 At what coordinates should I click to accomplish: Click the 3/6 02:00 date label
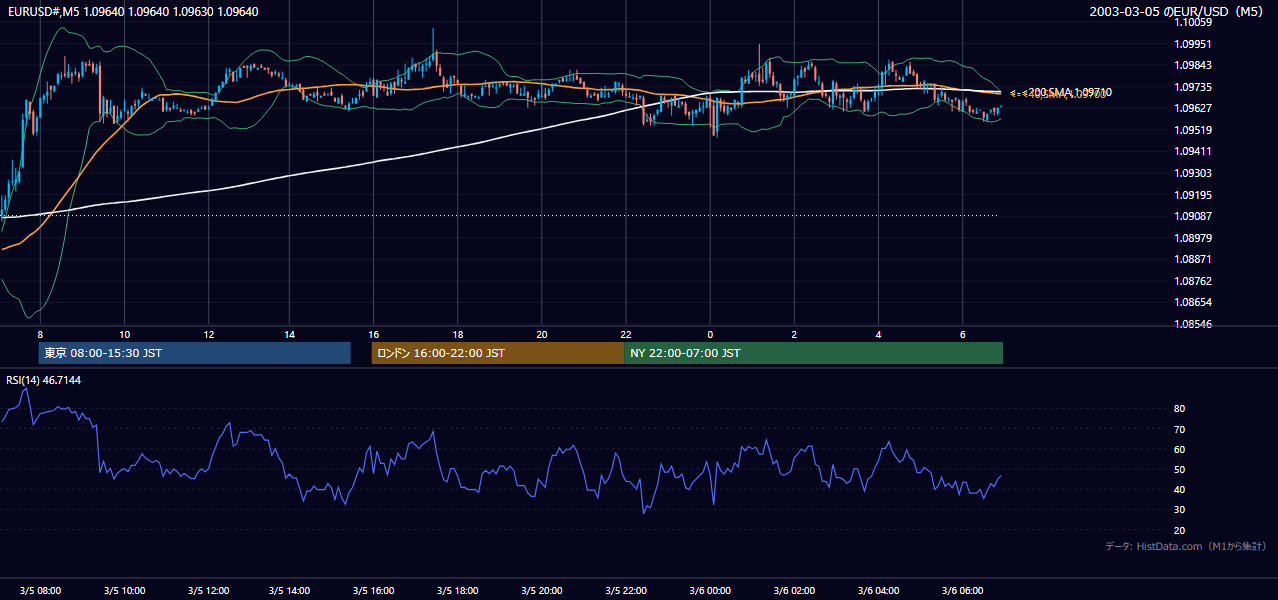[794, 591]
